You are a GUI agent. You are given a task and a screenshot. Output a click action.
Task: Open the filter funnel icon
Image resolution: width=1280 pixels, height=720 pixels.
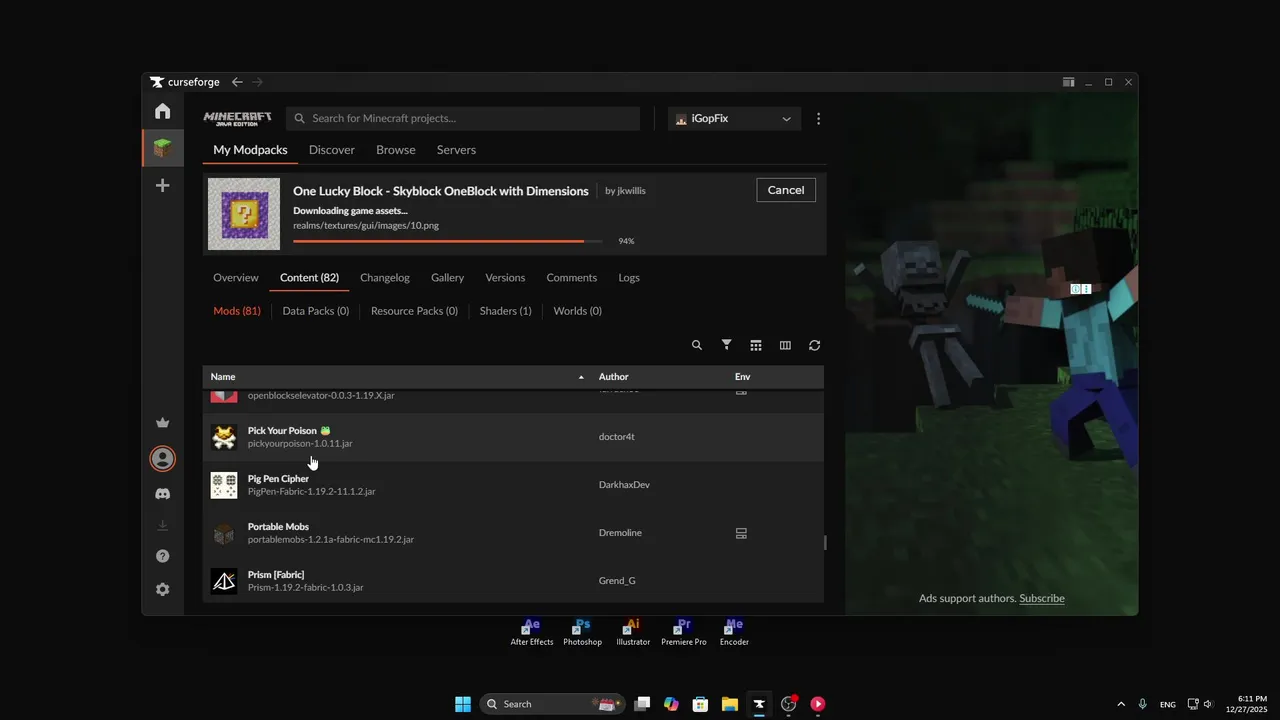(727, 345)
